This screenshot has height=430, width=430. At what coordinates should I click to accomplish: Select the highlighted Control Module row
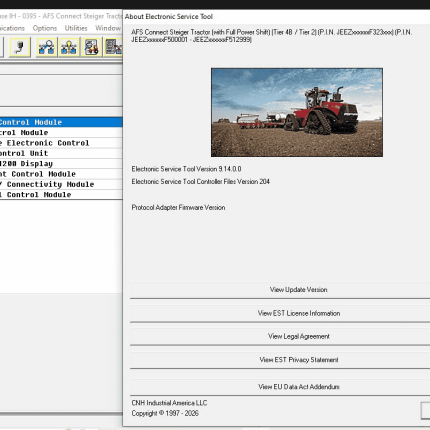(x=61, y=122)
